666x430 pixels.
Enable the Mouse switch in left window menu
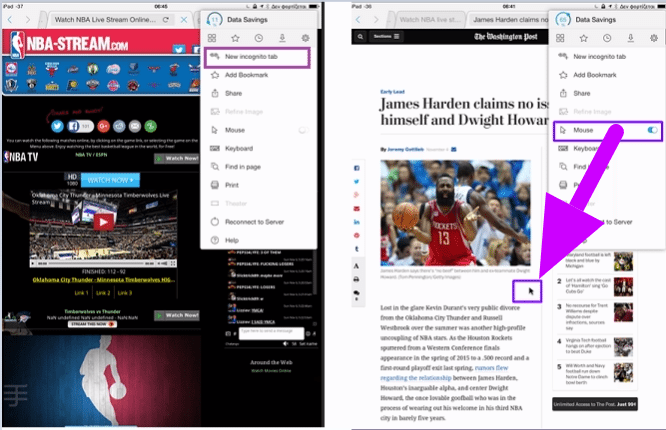[x=303, y=130]
